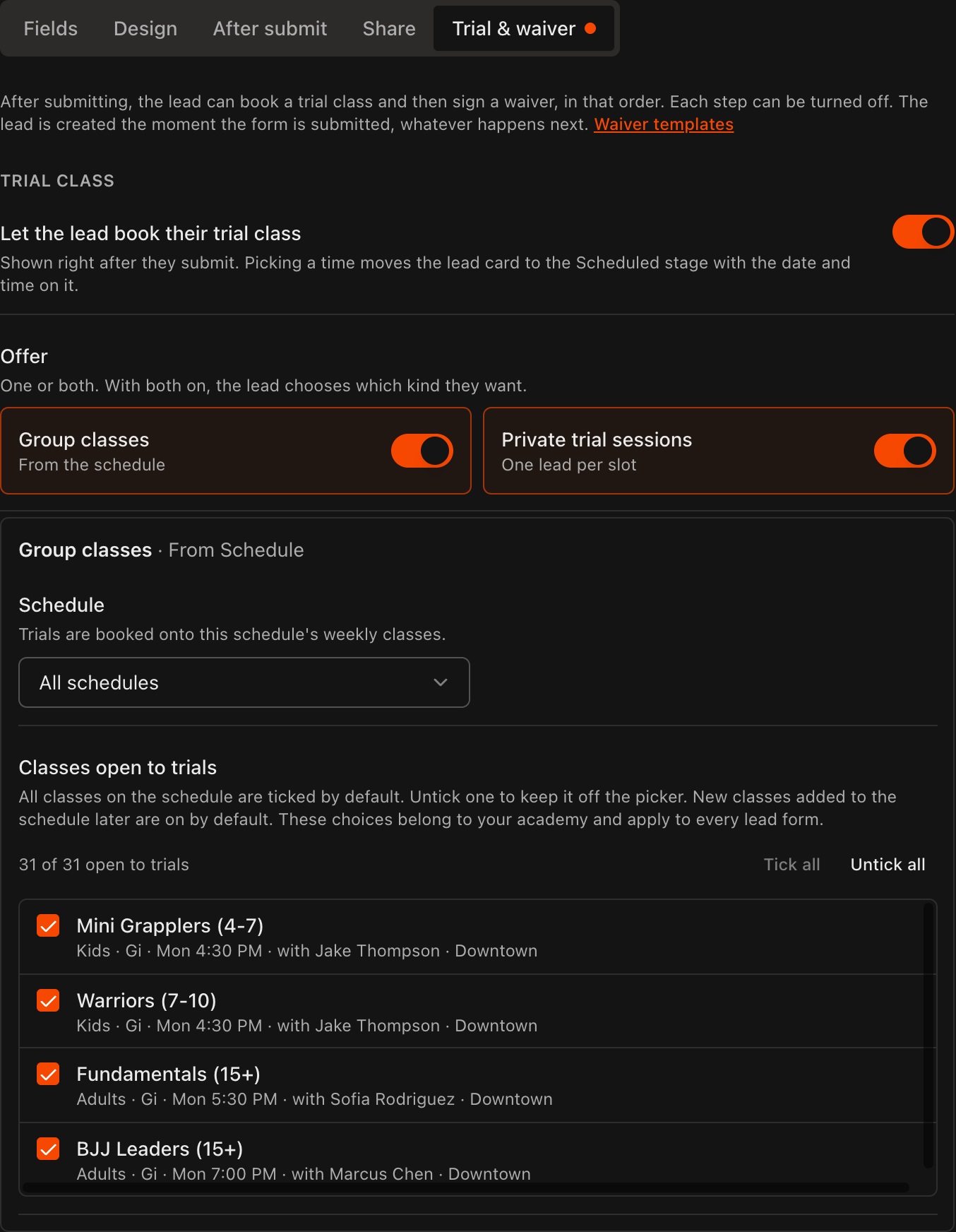Go to the Share tab
The image size is (956, 1232).
point(389,29)
